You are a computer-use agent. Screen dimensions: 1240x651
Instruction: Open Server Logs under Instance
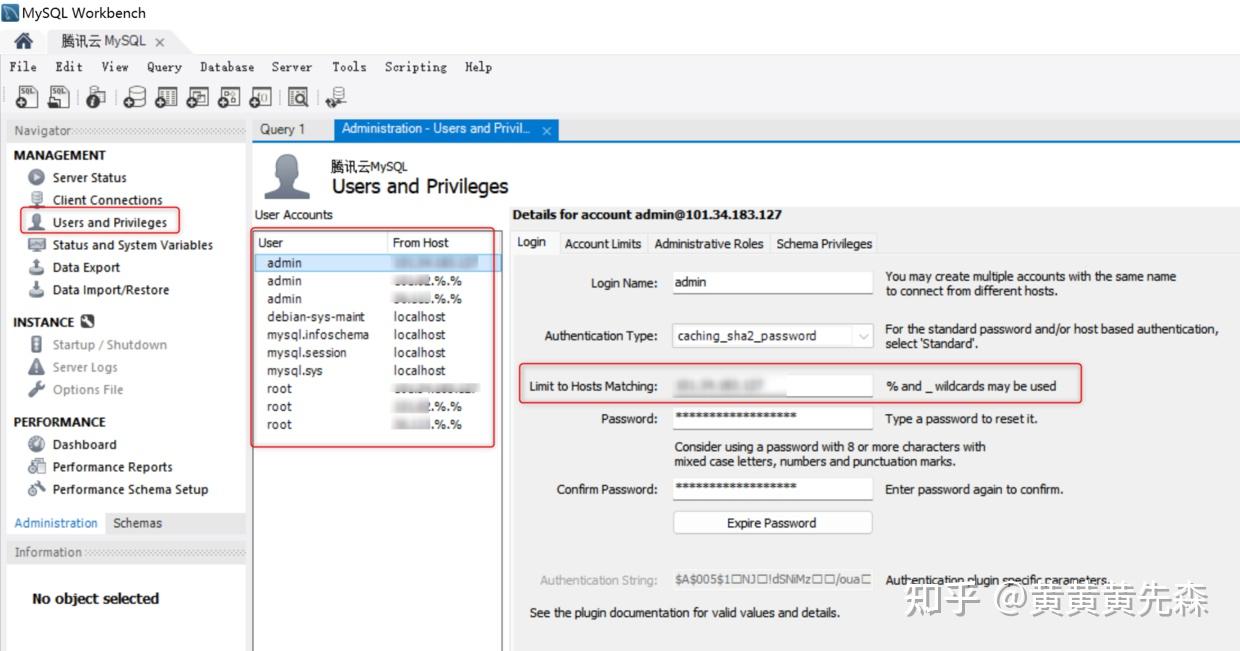(x=84, y=367)
